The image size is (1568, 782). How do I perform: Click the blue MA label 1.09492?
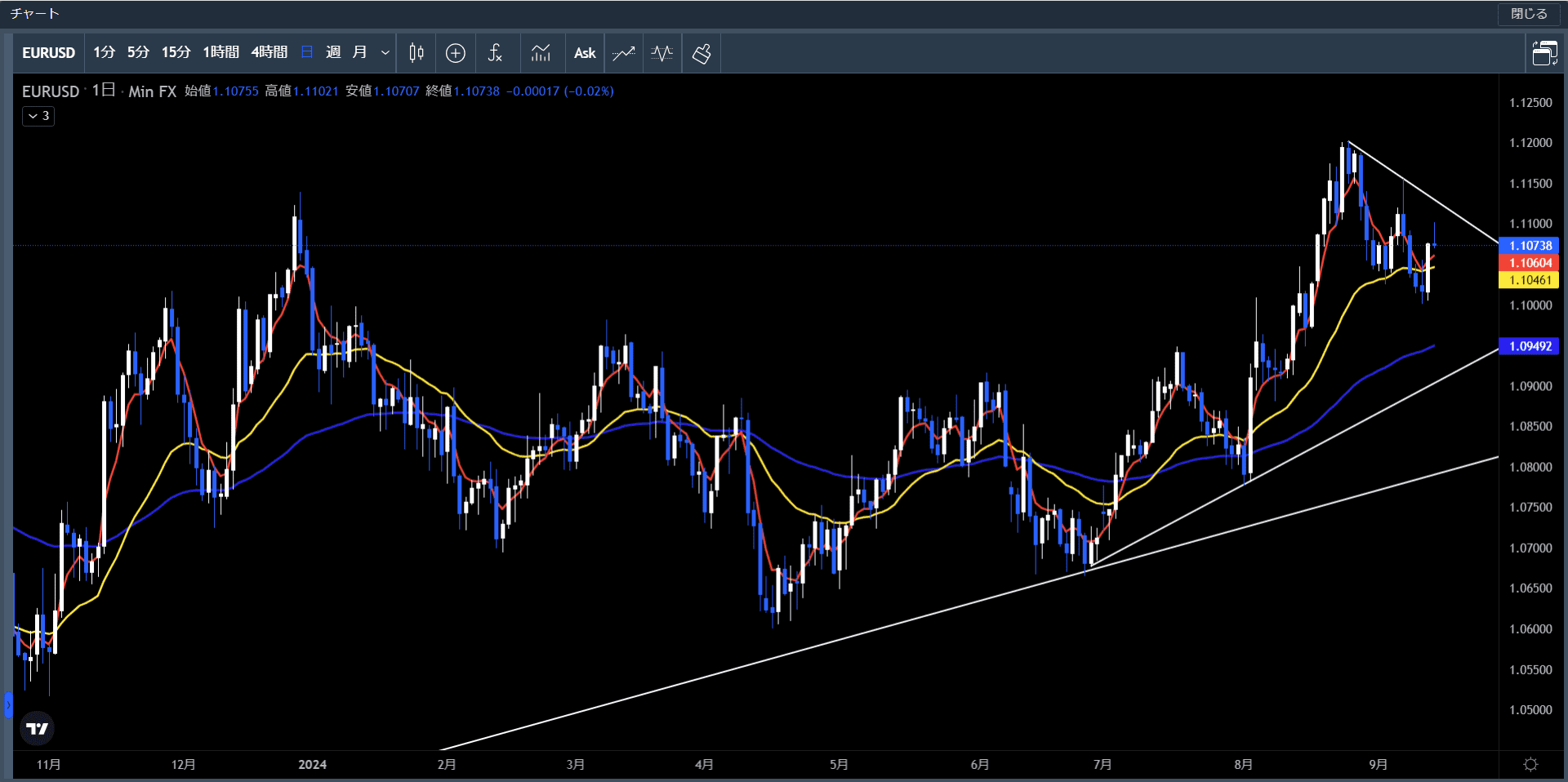(x=1530, y=346)
